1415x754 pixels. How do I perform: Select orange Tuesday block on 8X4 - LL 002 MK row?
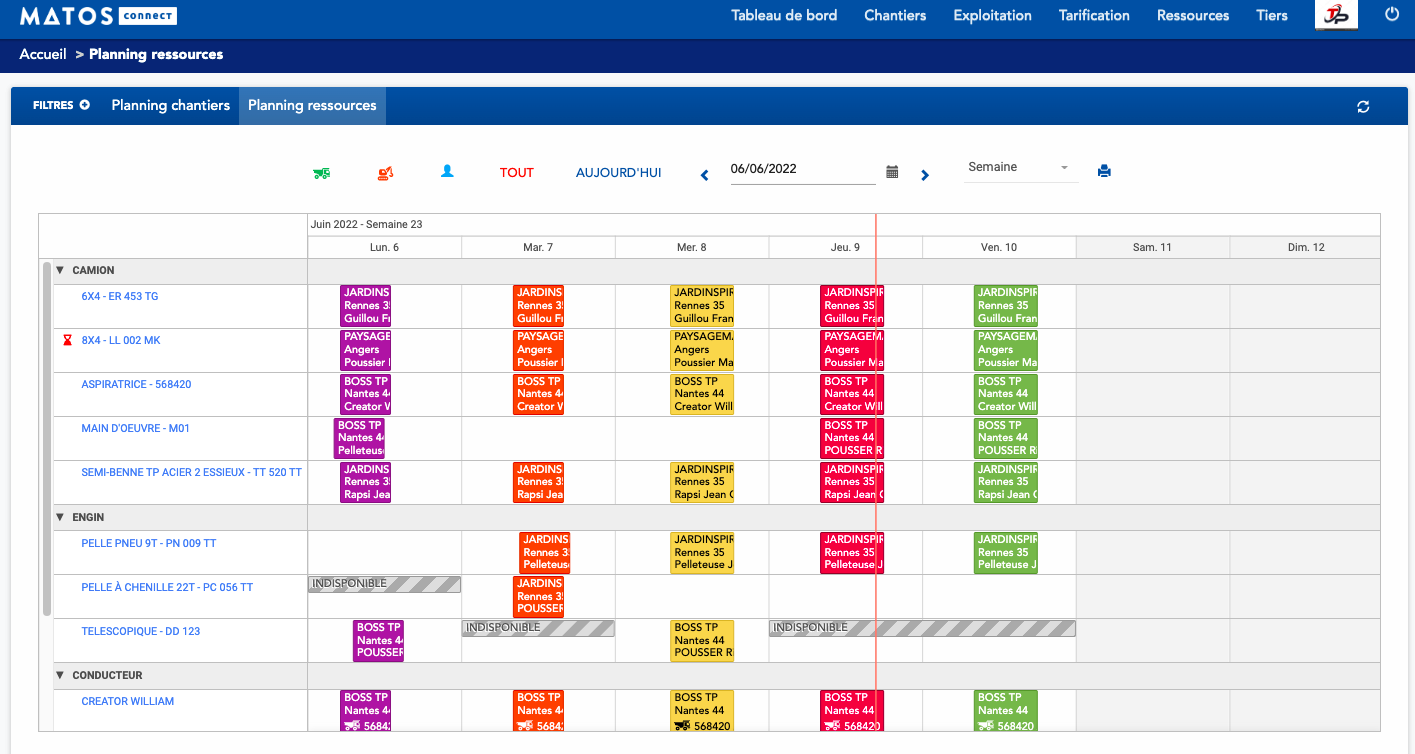538,349
